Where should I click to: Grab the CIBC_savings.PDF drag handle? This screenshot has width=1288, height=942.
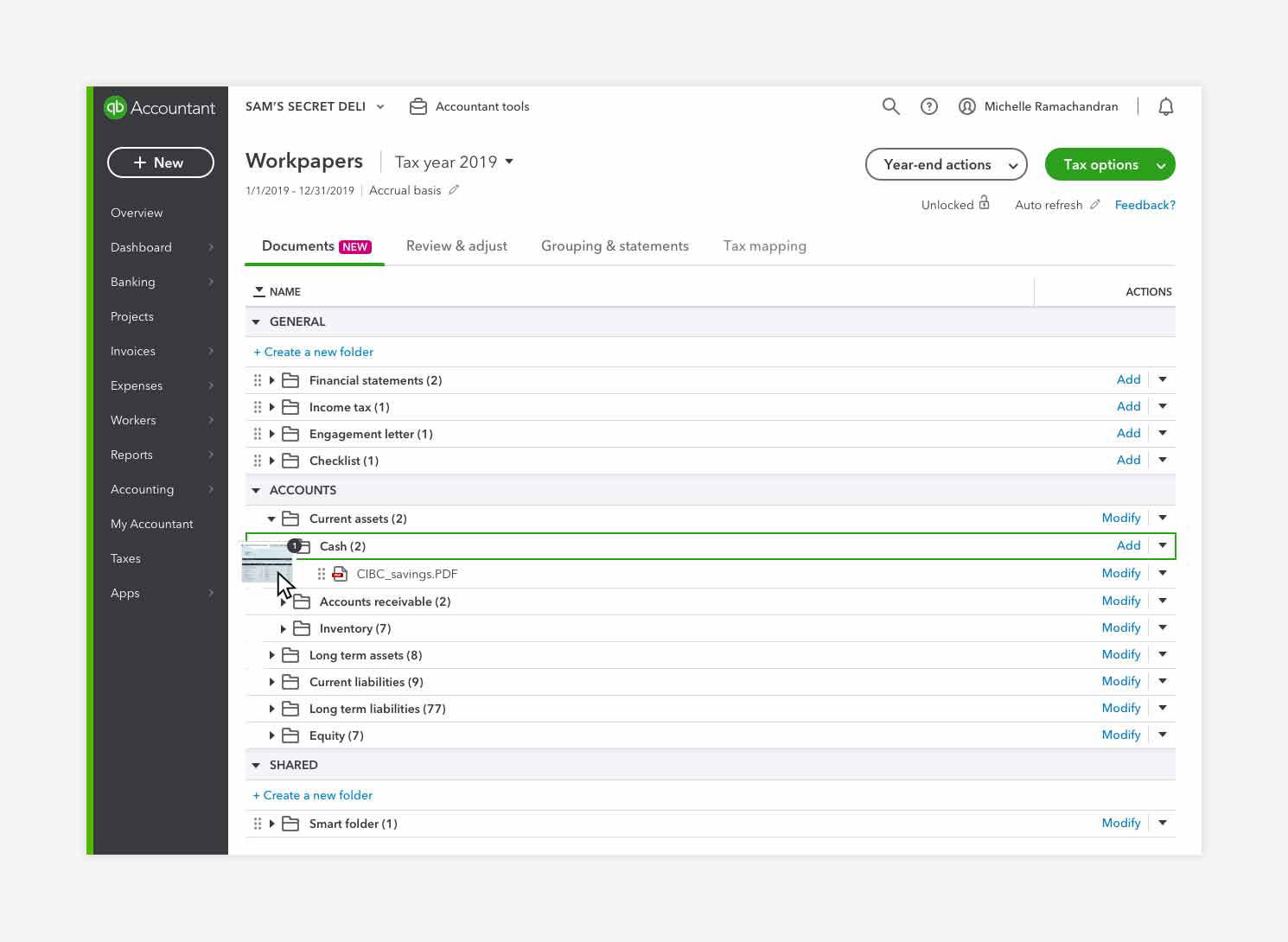click(322, 574)
